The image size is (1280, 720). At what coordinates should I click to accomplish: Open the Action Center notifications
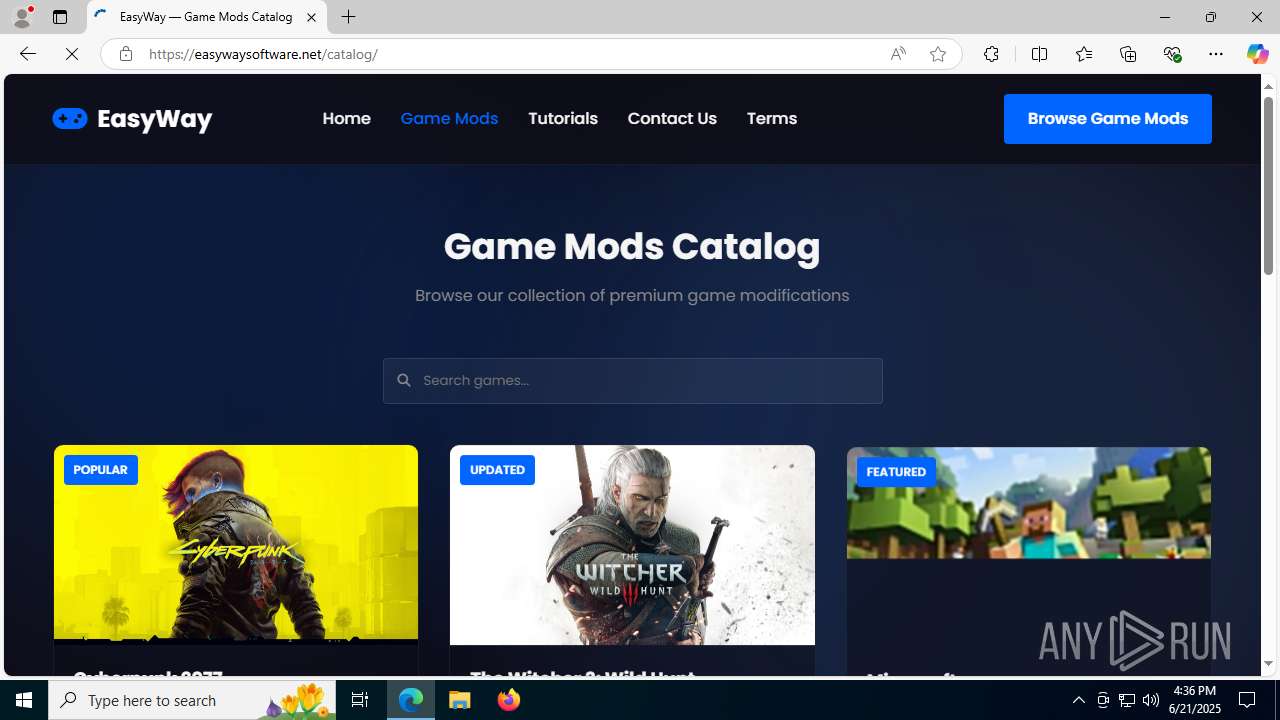1248,700
